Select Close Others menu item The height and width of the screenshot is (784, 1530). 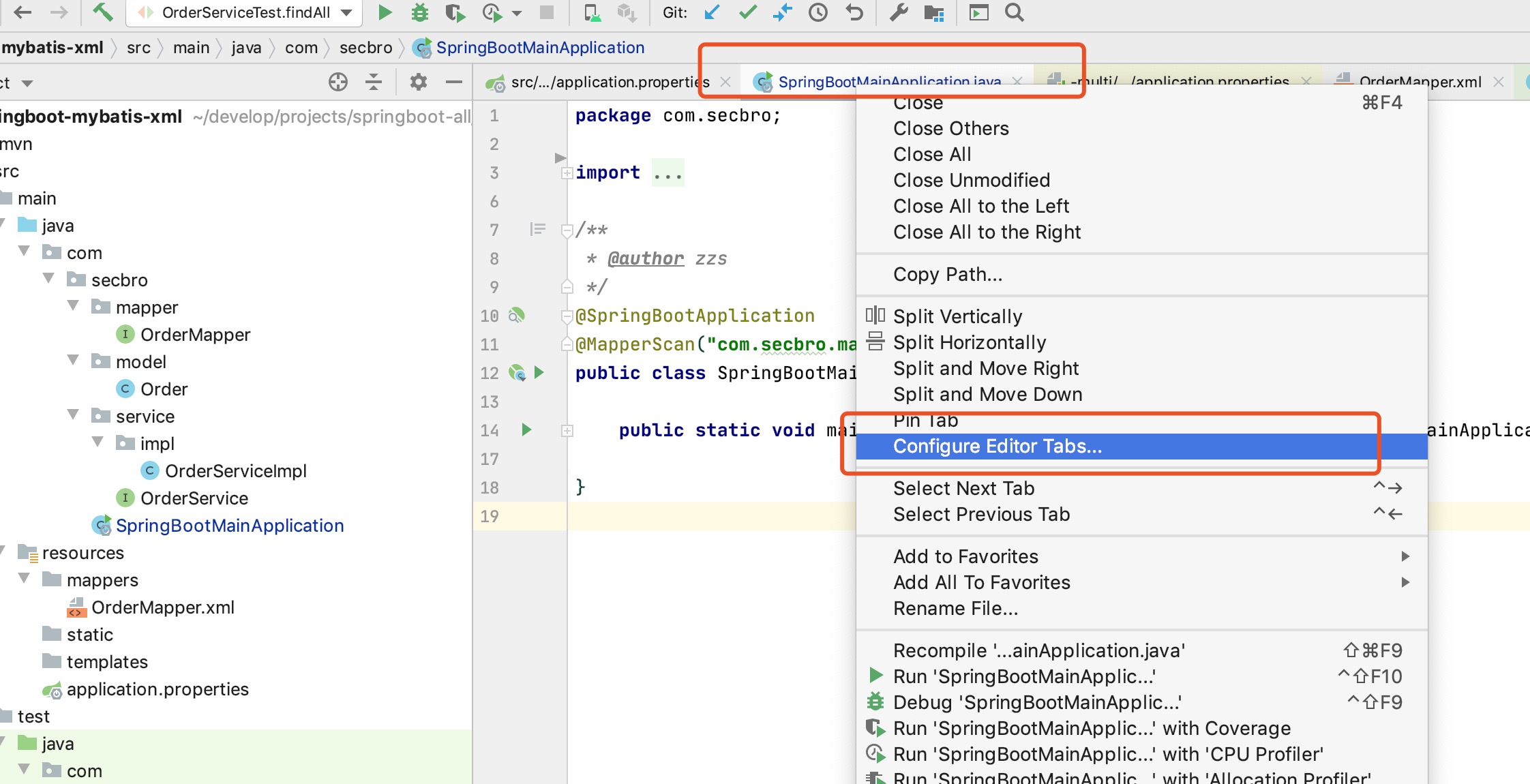point(1141,128)
